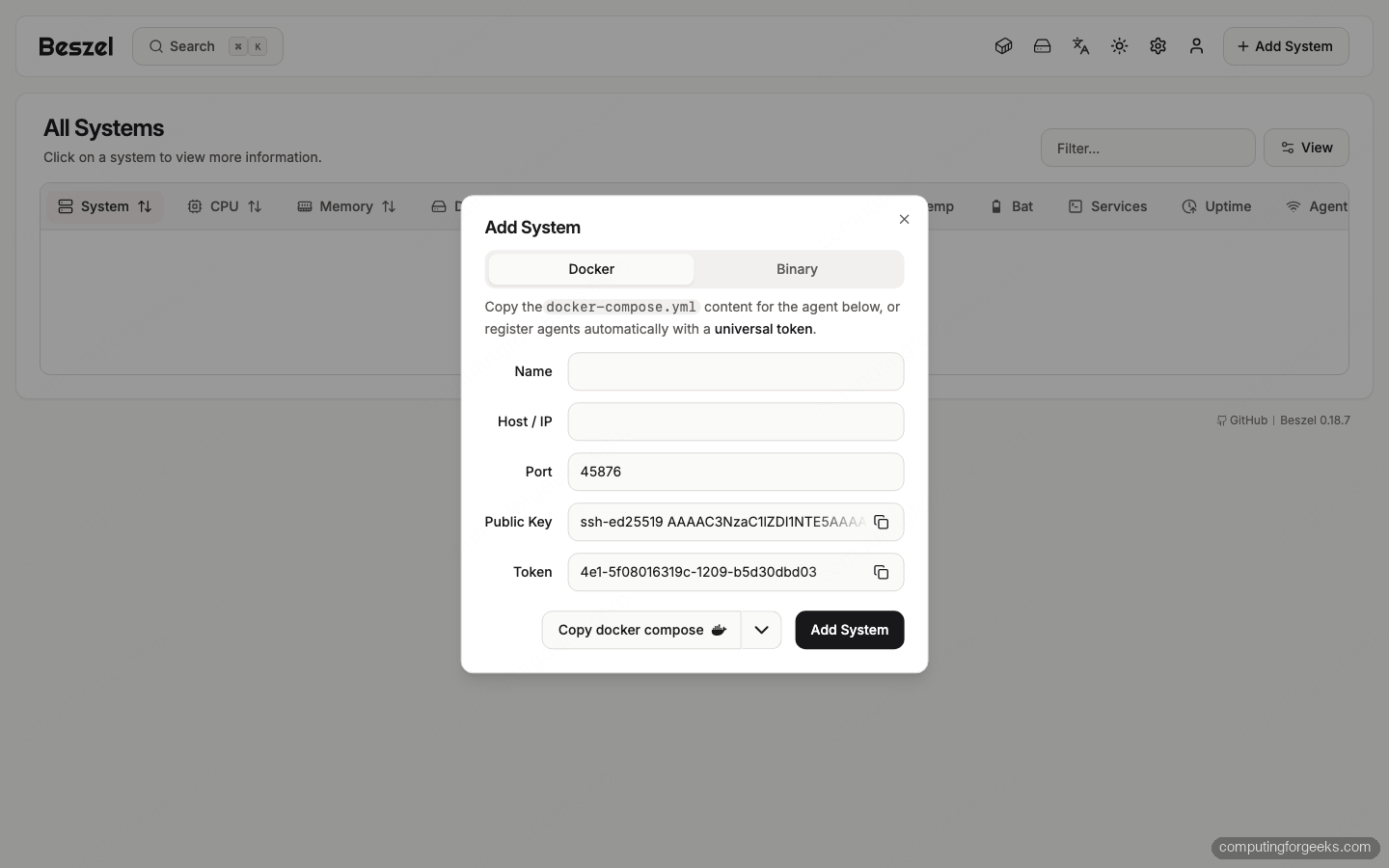The image size is (1389, 868).
Task: Switch to the Binary tab
Action: (x=797, y=269)
